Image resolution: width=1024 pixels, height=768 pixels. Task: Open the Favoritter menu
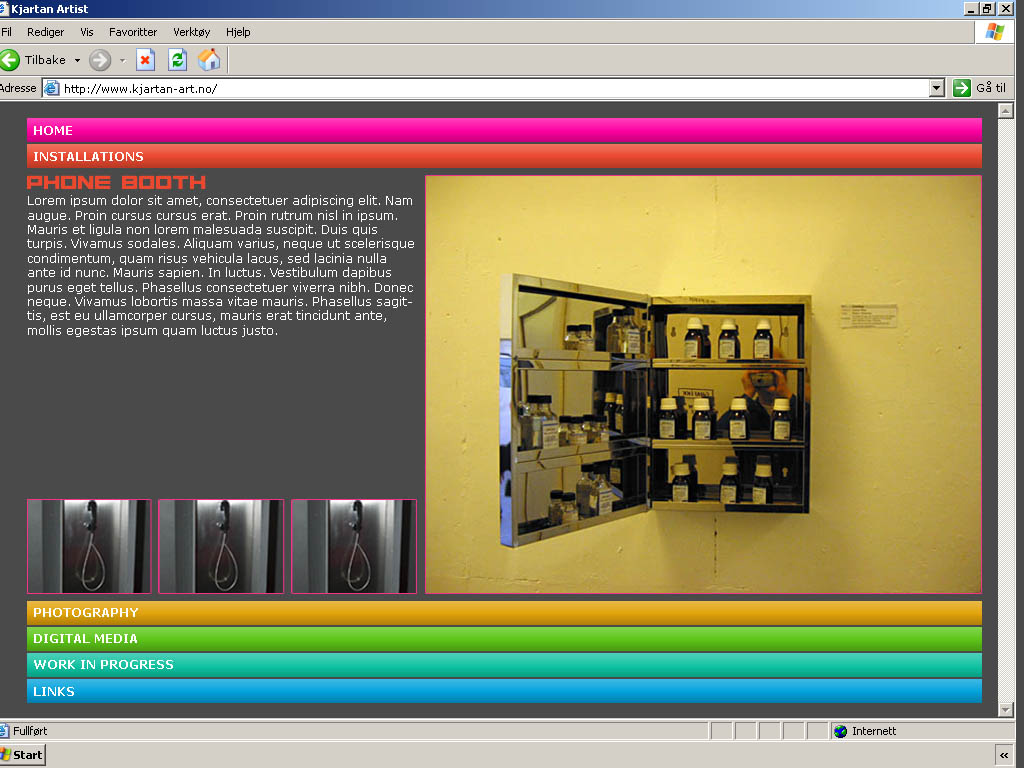click(x=133, y=32)
